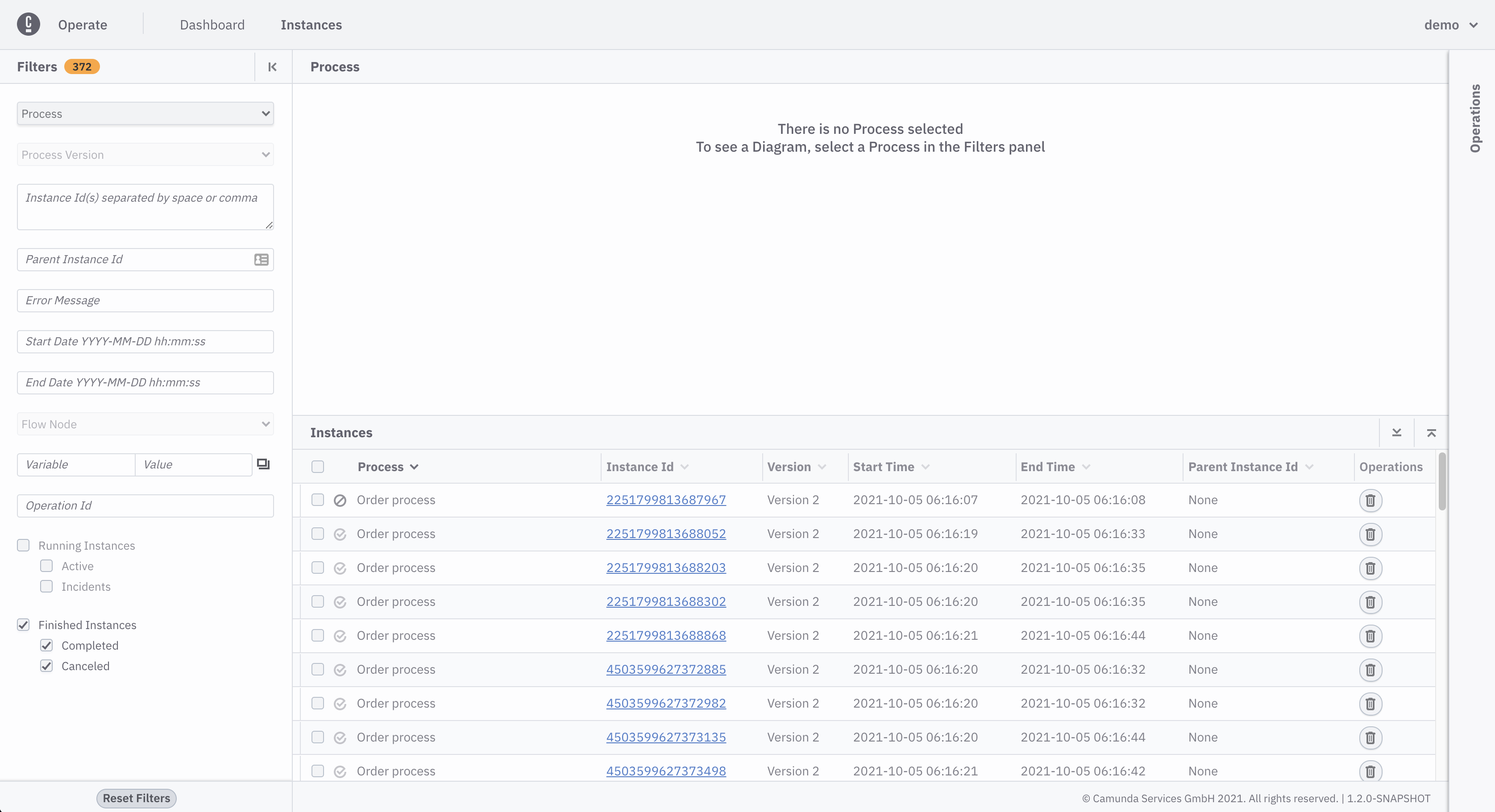Expand the Process dropdown filter

[x=145, y=113]
